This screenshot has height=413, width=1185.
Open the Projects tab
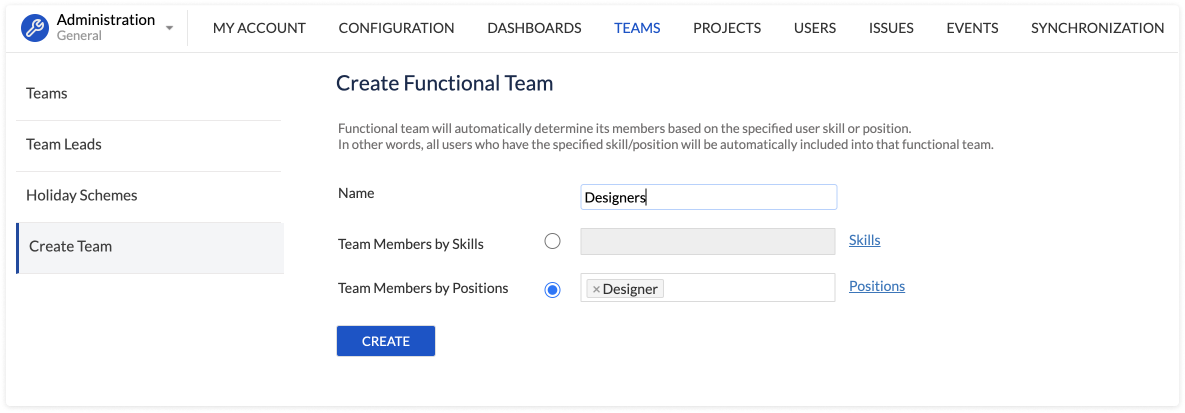727,28
